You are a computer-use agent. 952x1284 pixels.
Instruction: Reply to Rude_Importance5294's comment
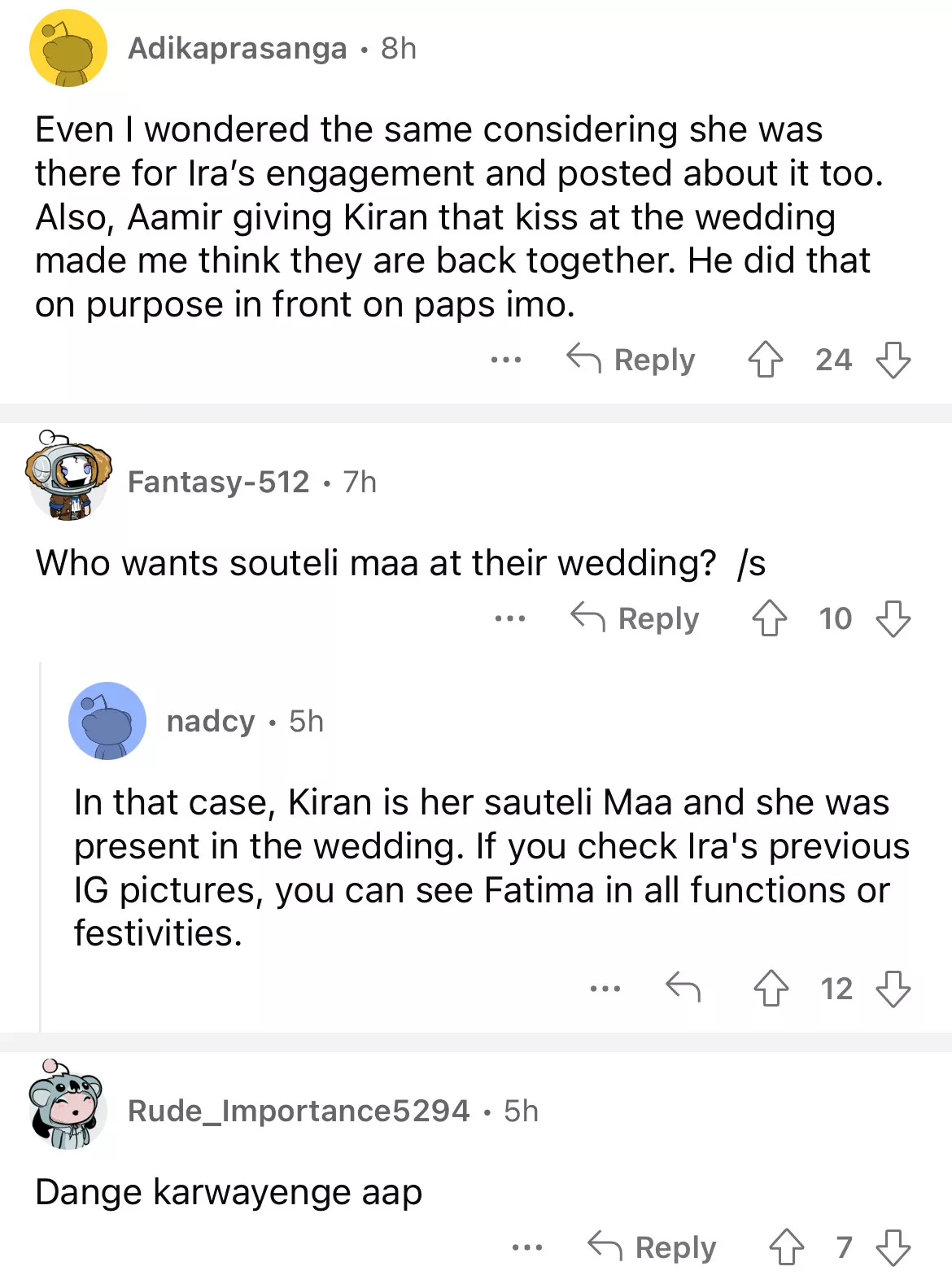653,1247
